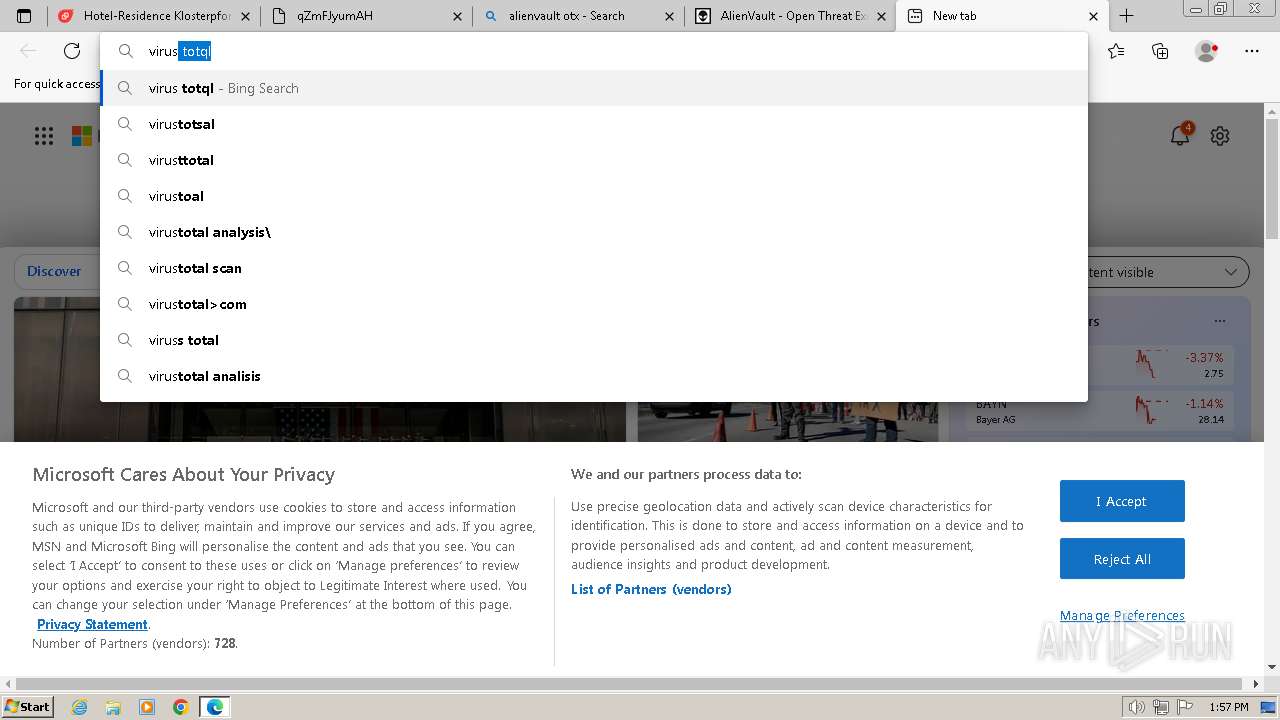Open the BAYN Bayer AG stock row
Viewport: 1280px width, 720px height.
[x=1100, y=411]
